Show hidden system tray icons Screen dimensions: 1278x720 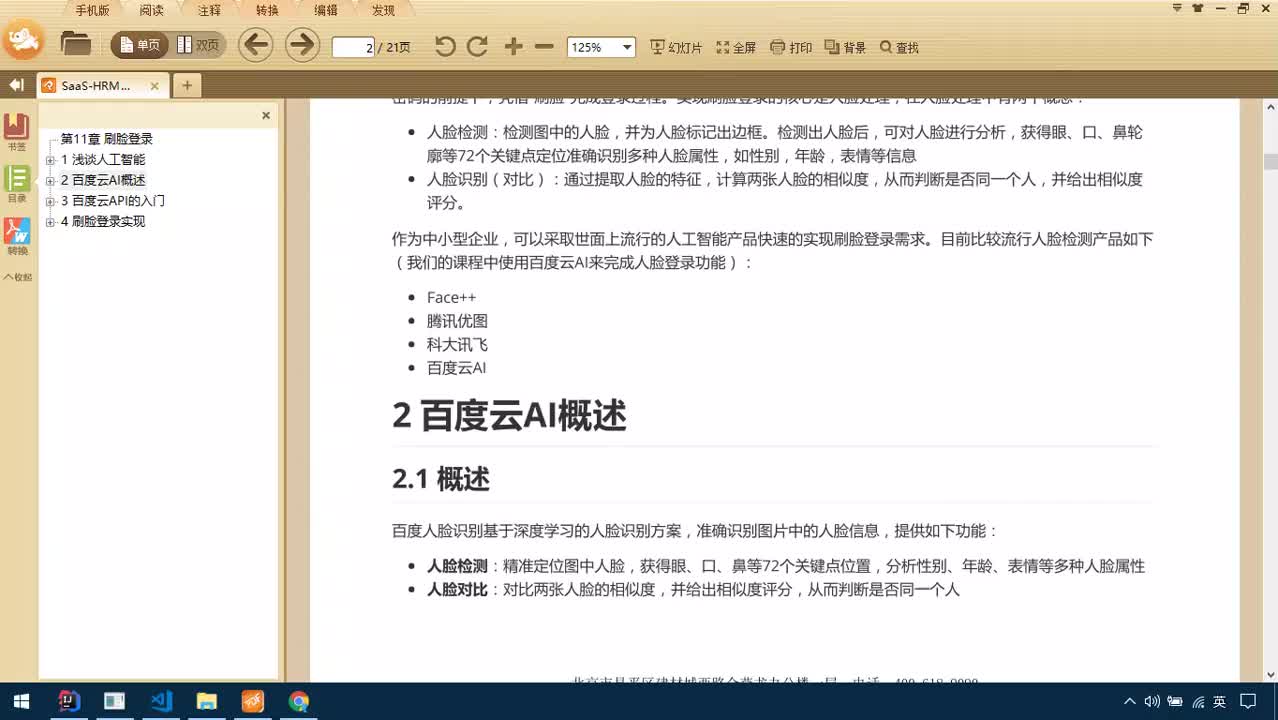1130,702
